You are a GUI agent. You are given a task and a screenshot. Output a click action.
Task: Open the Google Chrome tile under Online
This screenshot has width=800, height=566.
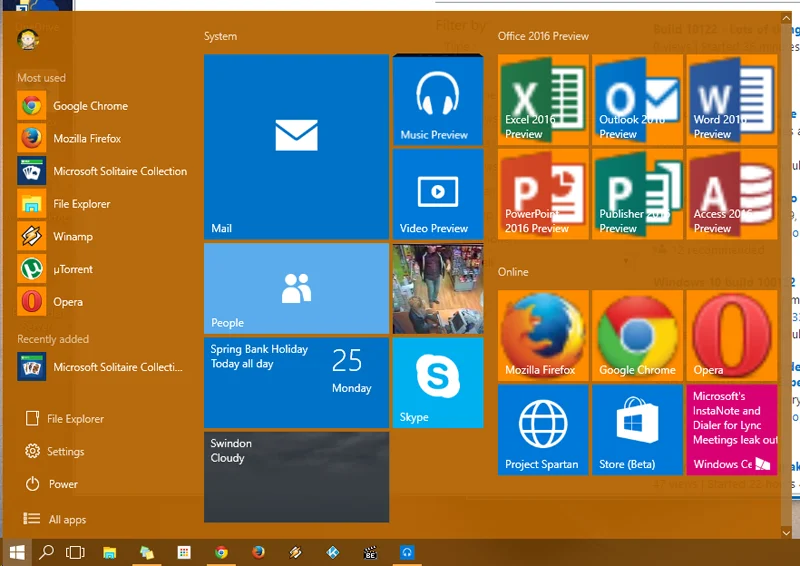637,335
